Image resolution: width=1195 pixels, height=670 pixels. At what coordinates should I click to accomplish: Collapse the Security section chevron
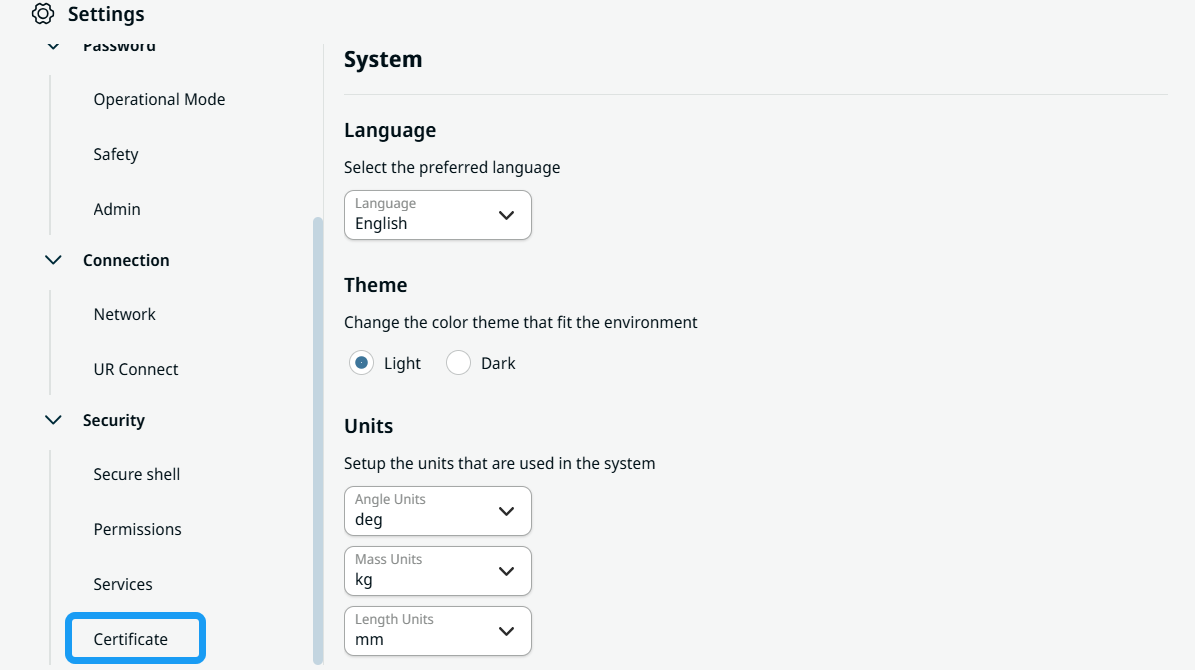click(53, 420)
